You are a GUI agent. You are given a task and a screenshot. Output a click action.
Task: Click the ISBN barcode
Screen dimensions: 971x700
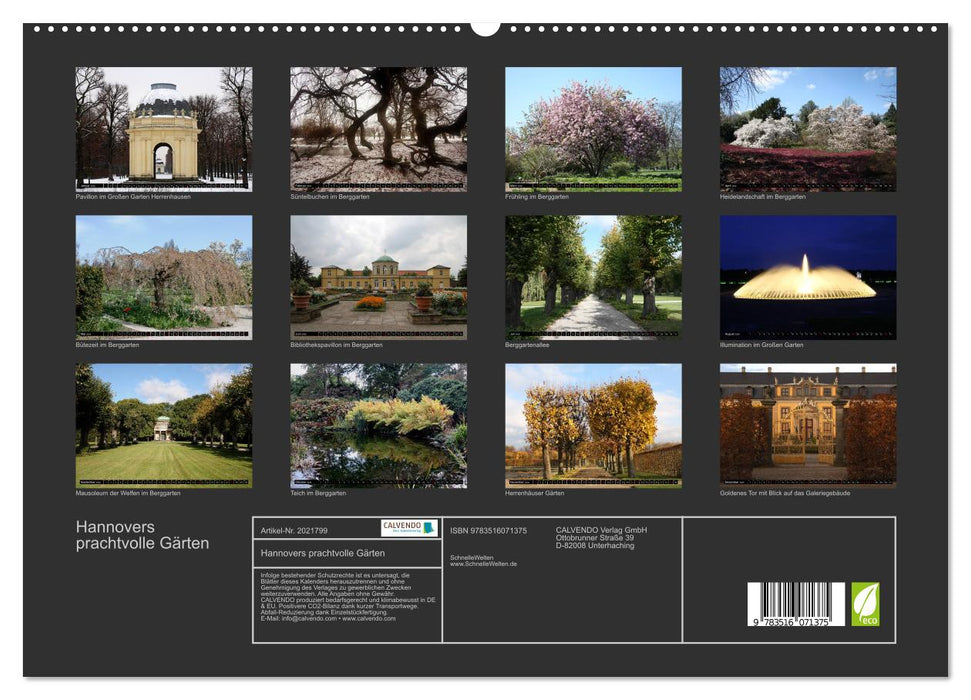click(x=796, y=605)
